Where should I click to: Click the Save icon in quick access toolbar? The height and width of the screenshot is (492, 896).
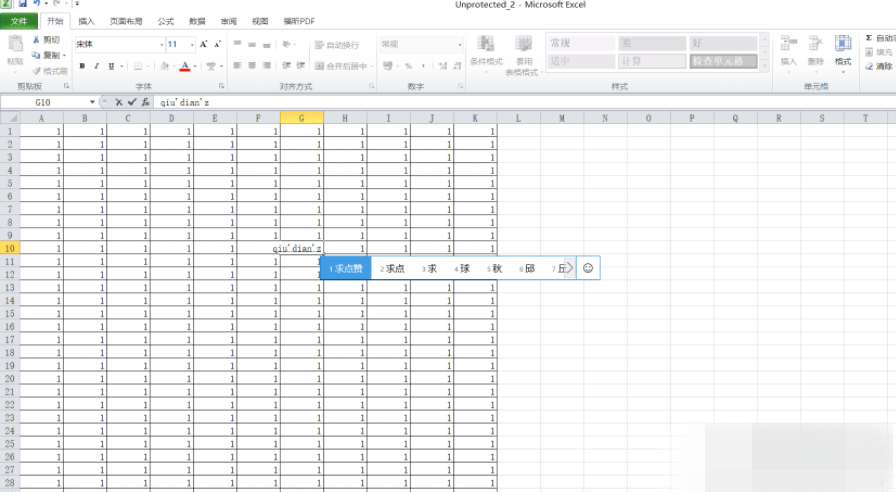point(23,3)
